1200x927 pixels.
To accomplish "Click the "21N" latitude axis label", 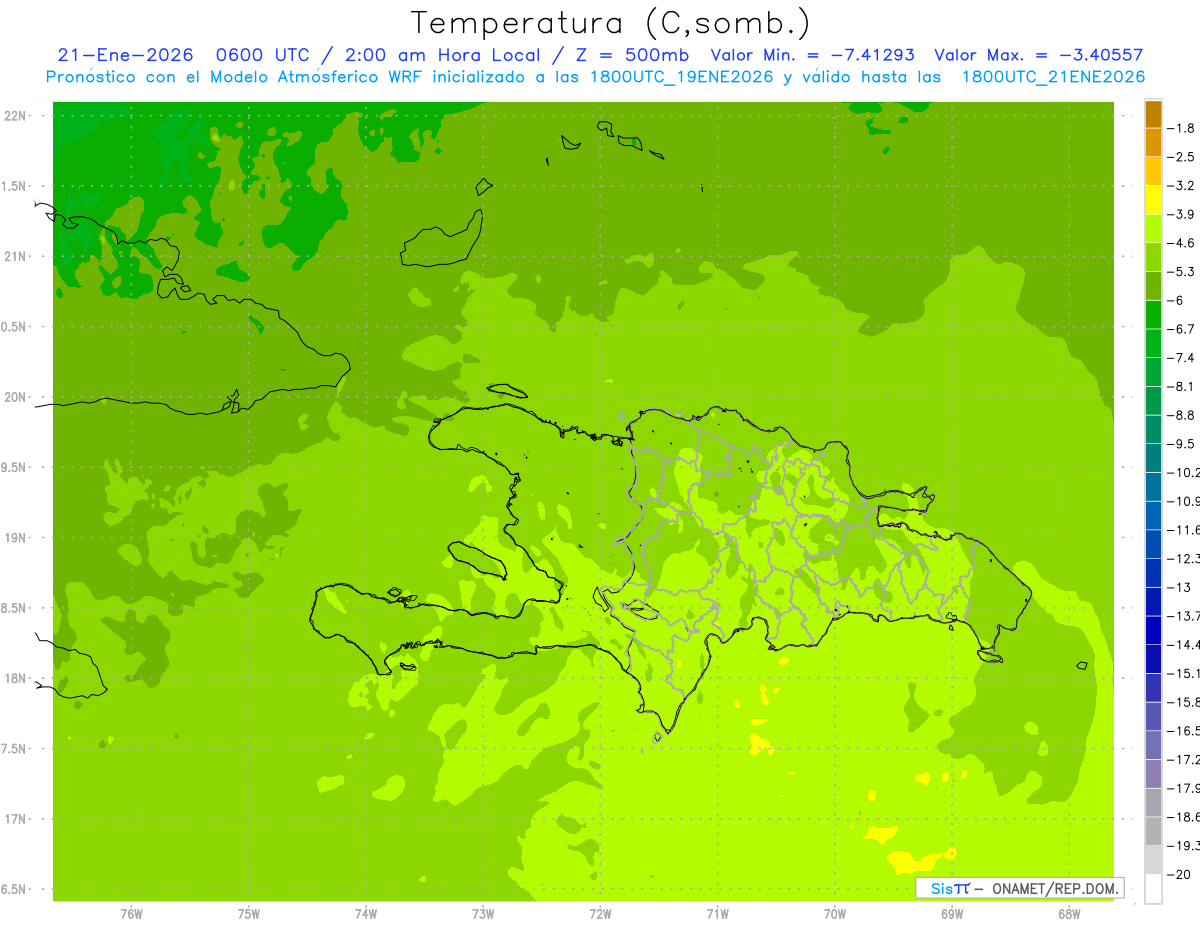I will pos(17,257).
